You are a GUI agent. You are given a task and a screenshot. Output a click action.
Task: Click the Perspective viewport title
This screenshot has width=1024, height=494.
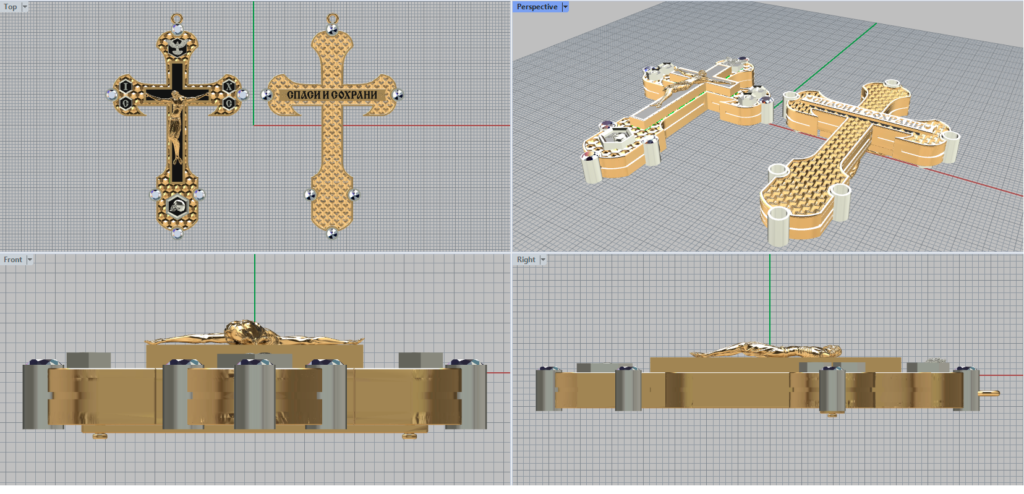536,6
